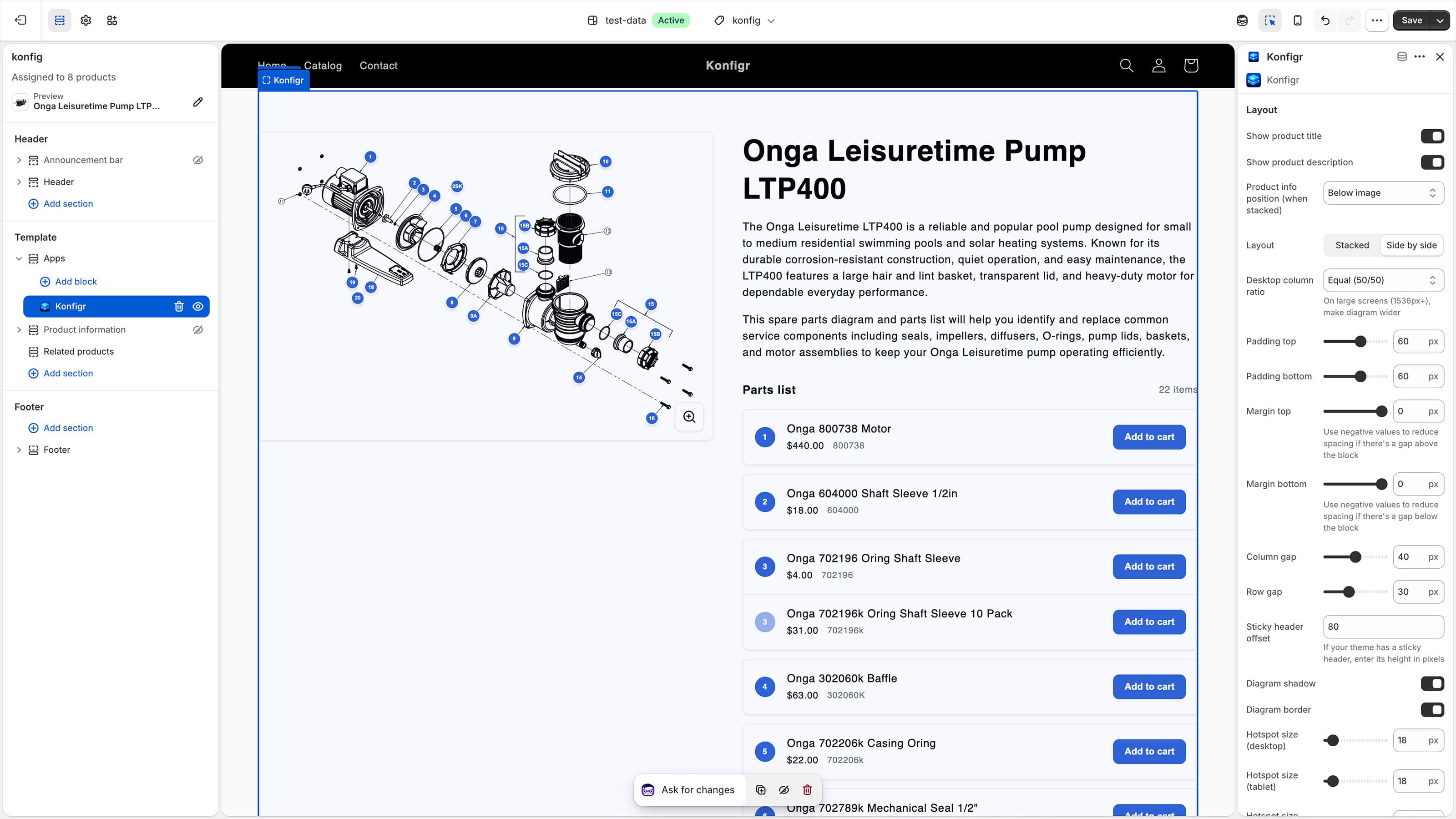This screenshot has width=1456, height=819.
Task: Expand the Product information chevron
Action: pyautogui.click(x=19, y=329)
